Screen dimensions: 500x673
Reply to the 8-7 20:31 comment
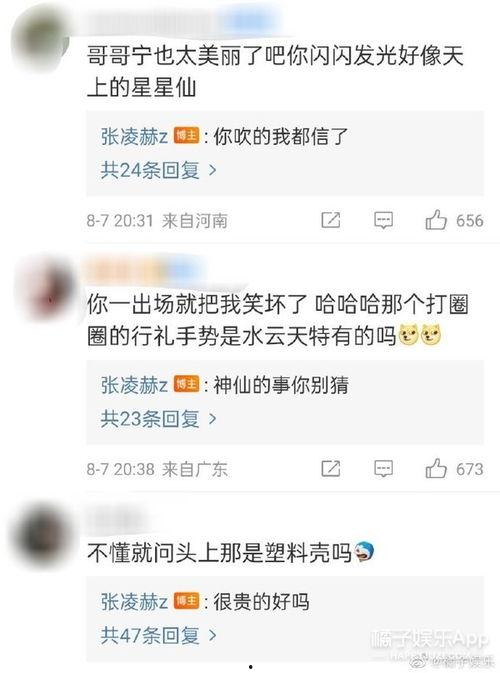[383, 221]
